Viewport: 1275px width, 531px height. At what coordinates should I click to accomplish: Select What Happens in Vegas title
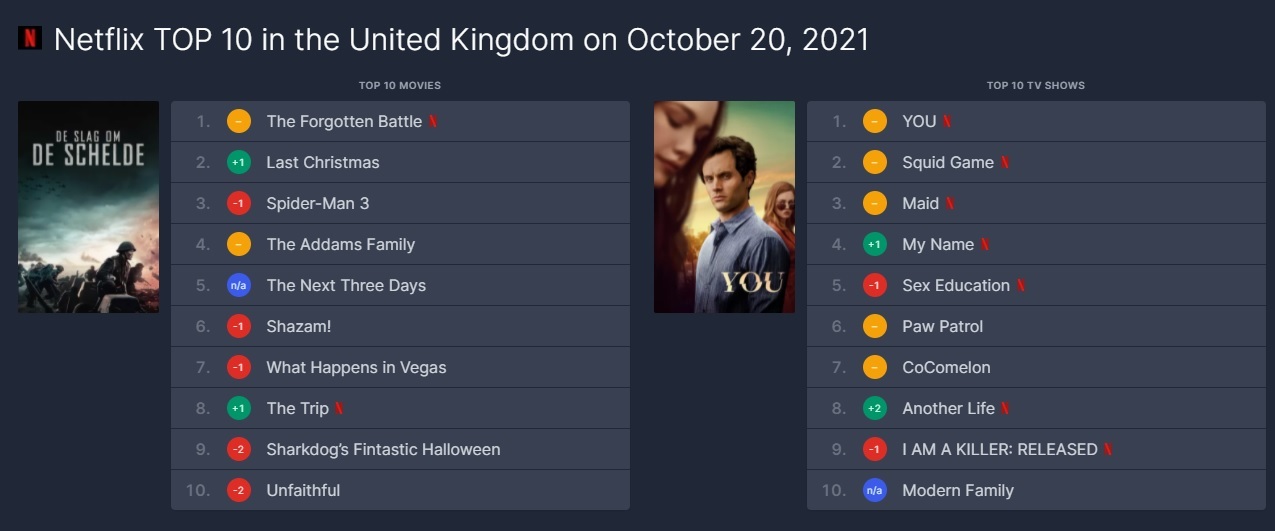356,367
